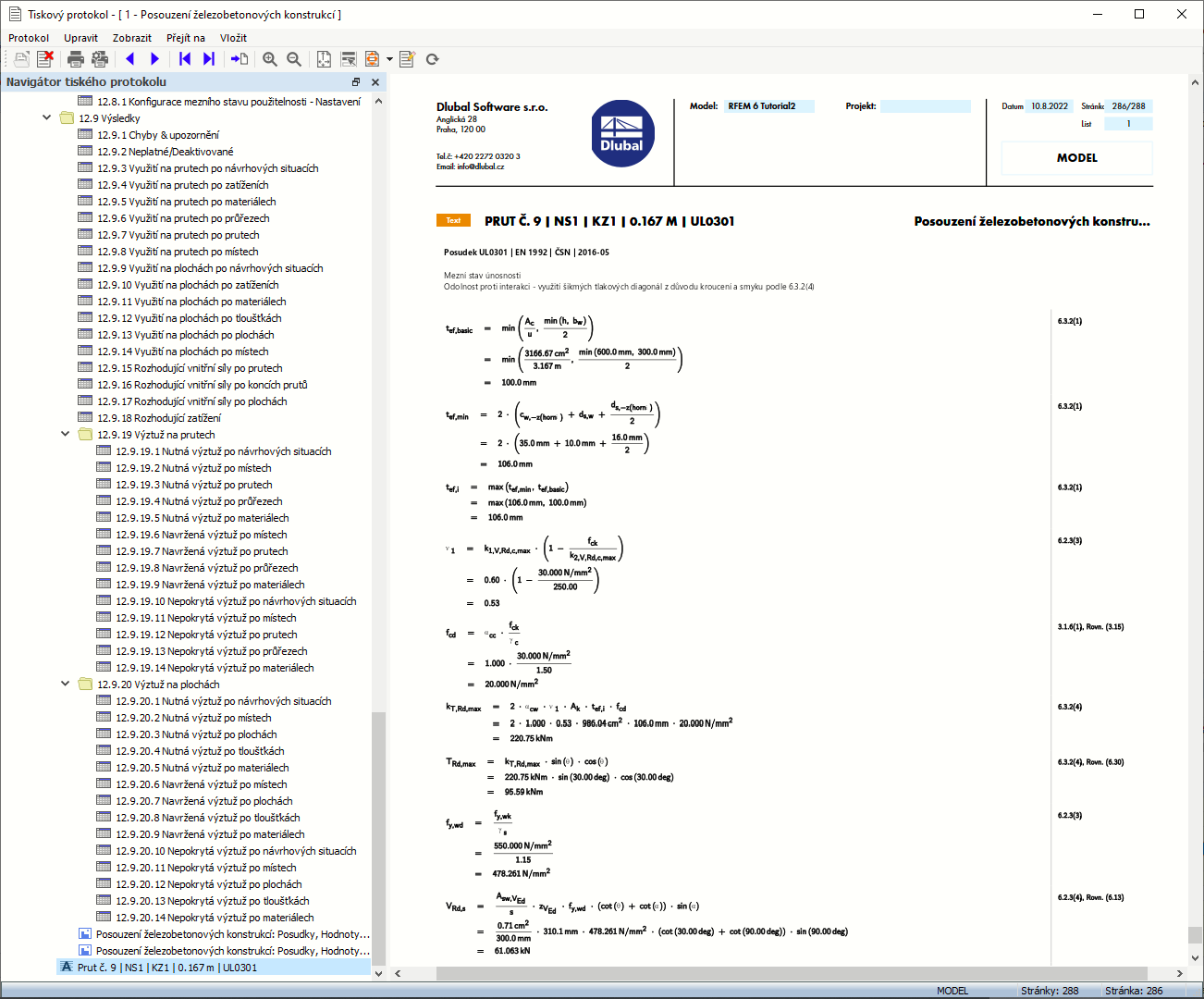
Task: Click the header settings toolbar icon
Action: pos(349,59)
